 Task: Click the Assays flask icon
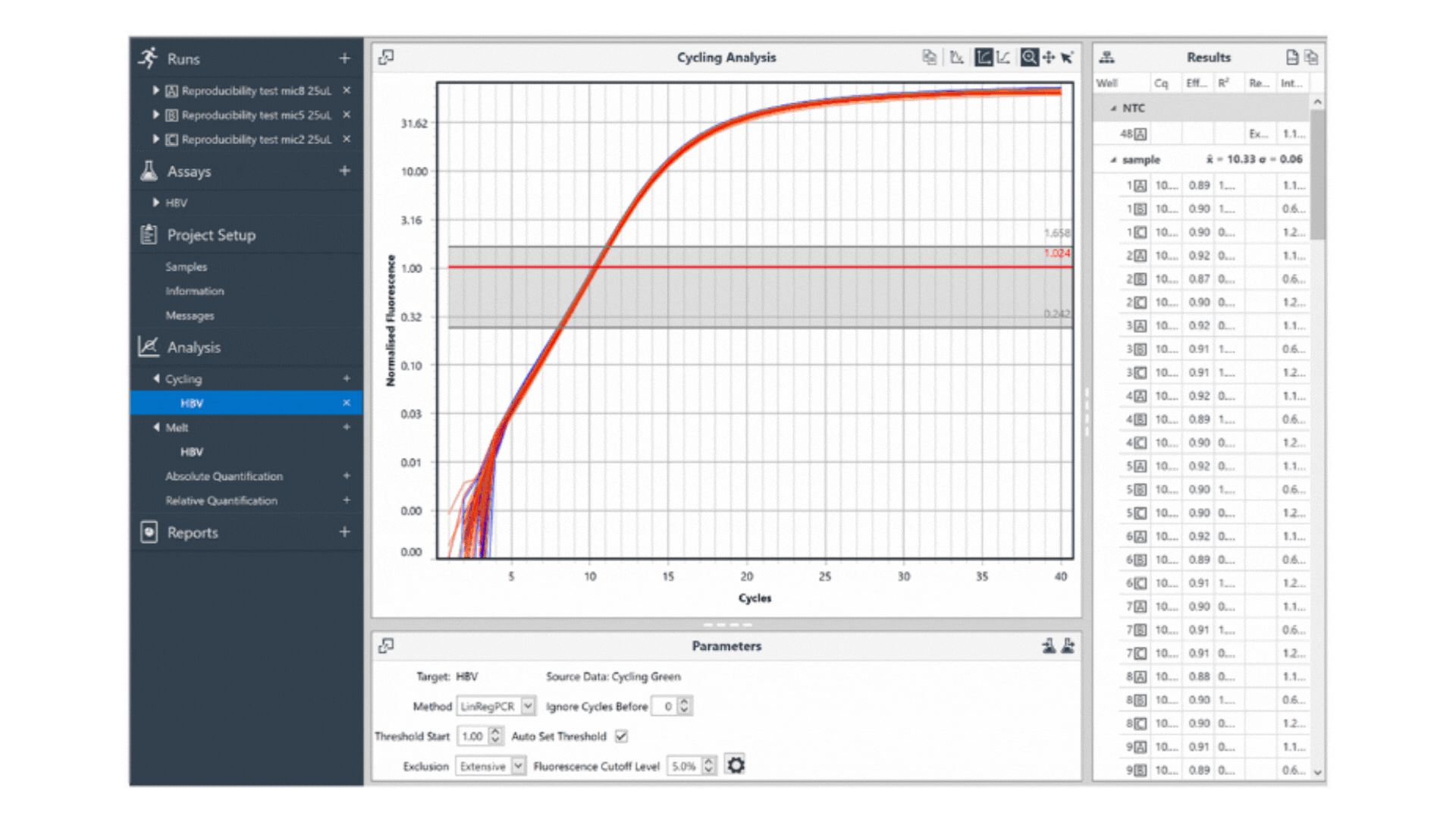[x=149, y=171]
